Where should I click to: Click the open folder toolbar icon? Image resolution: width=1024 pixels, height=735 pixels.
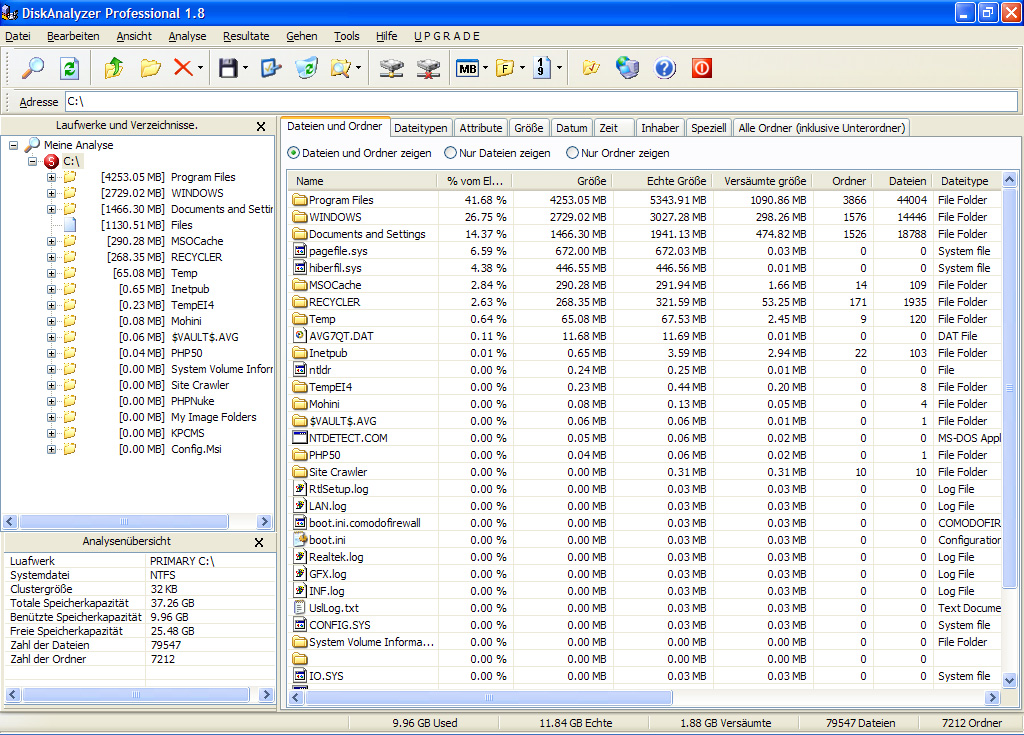coord(150,68)
